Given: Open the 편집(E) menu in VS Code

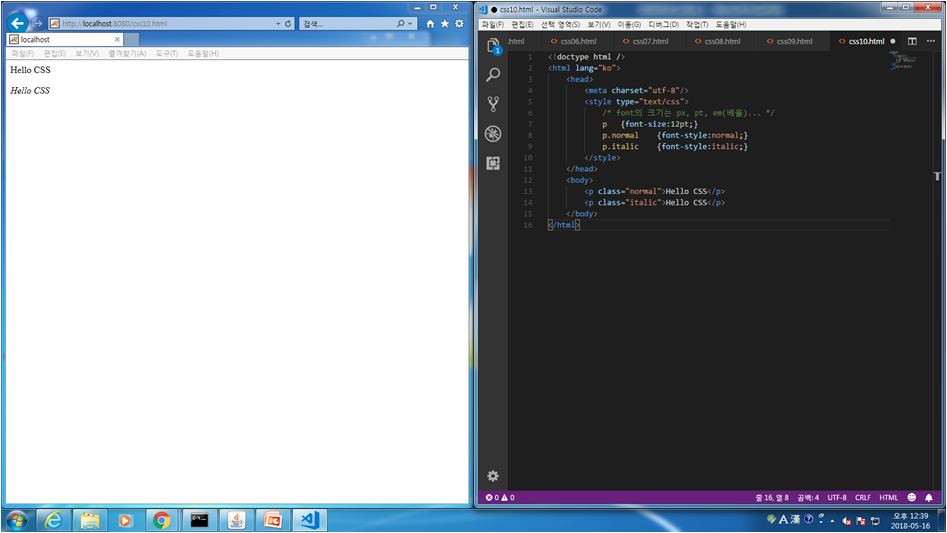Looking at the screenshot, I should 522,25.
